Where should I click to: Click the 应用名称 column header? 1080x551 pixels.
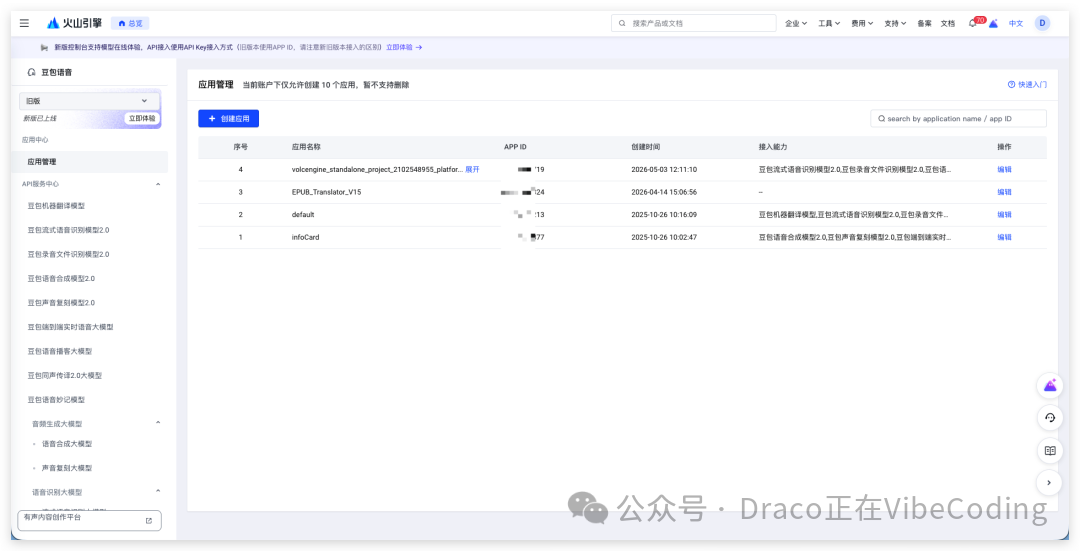(x=306, y=147)
